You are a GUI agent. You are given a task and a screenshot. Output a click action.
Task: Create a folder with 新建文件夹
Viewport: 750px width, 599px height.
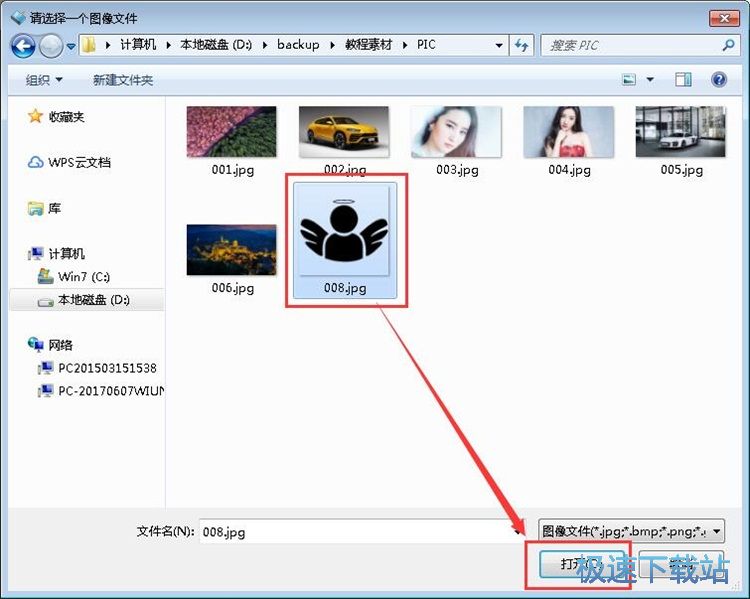(123, 80)
